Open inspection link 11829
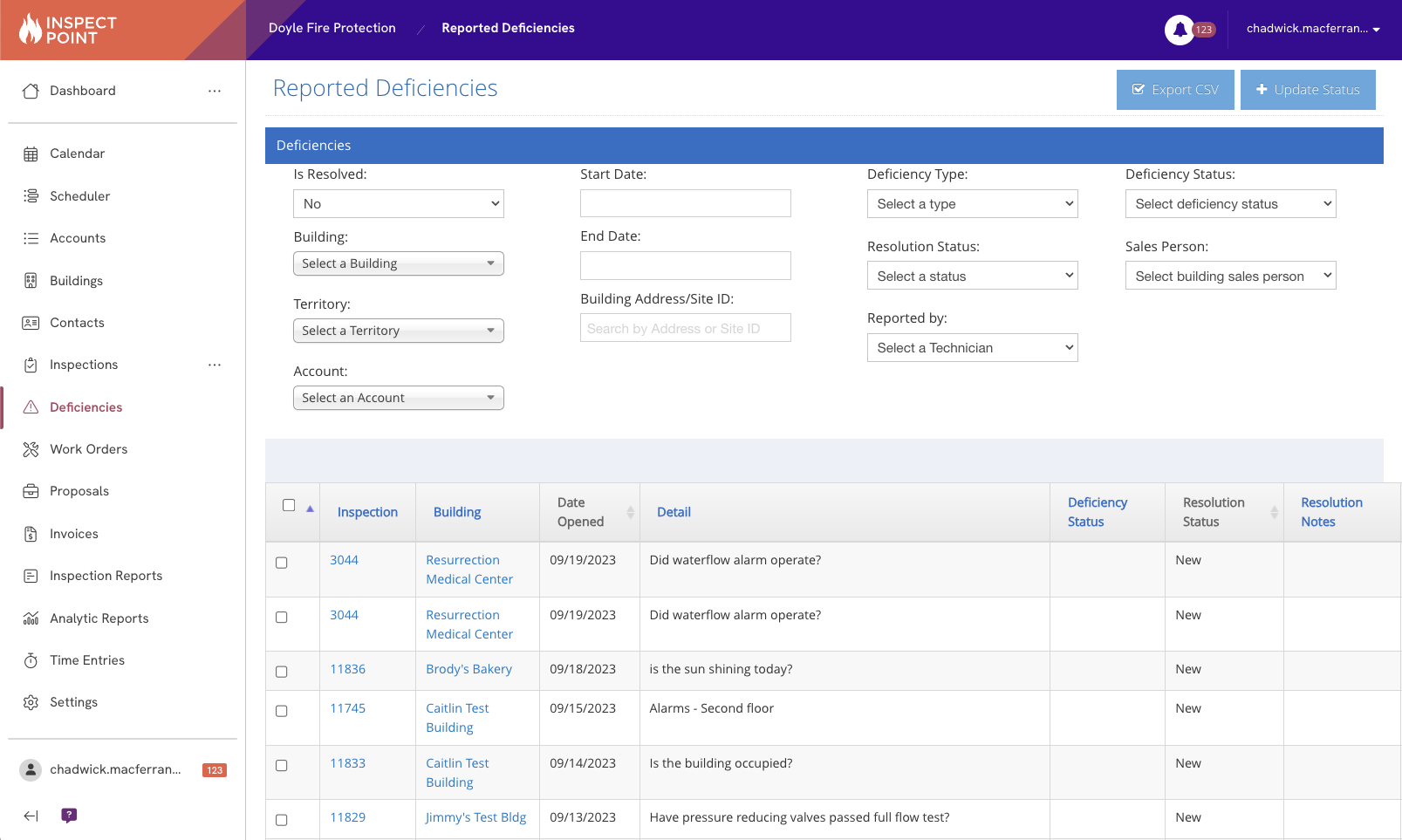 coord(347,817)
